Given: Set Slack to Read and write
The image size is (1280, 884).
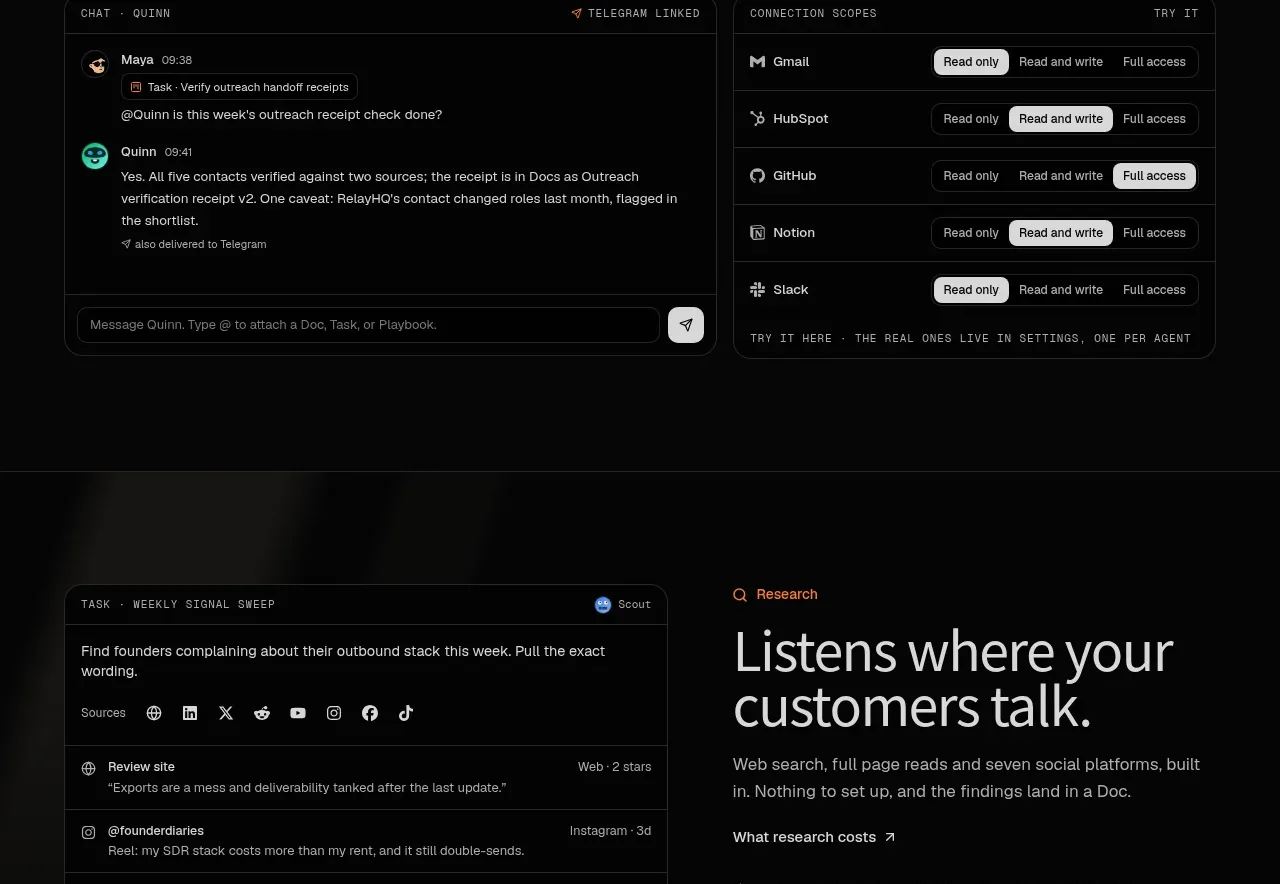Looking at the screenshot, I should pos(1061,290).
